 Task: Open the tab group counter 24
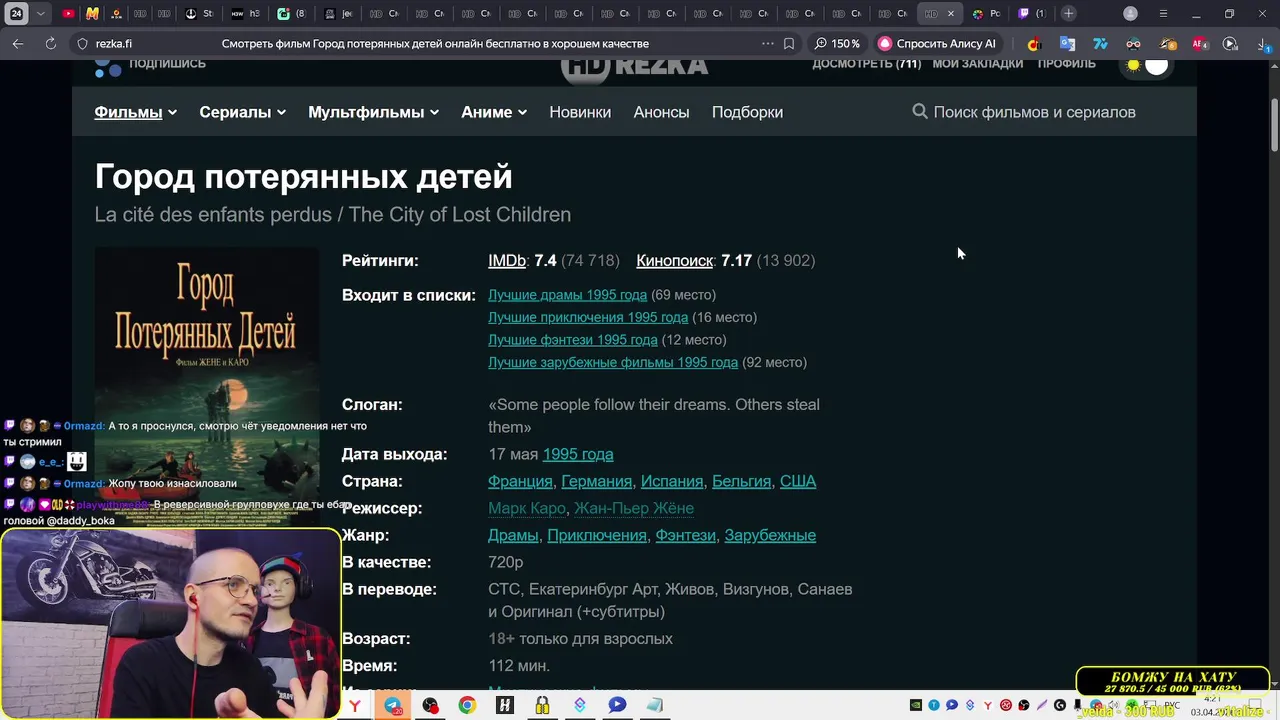point(17,13)
